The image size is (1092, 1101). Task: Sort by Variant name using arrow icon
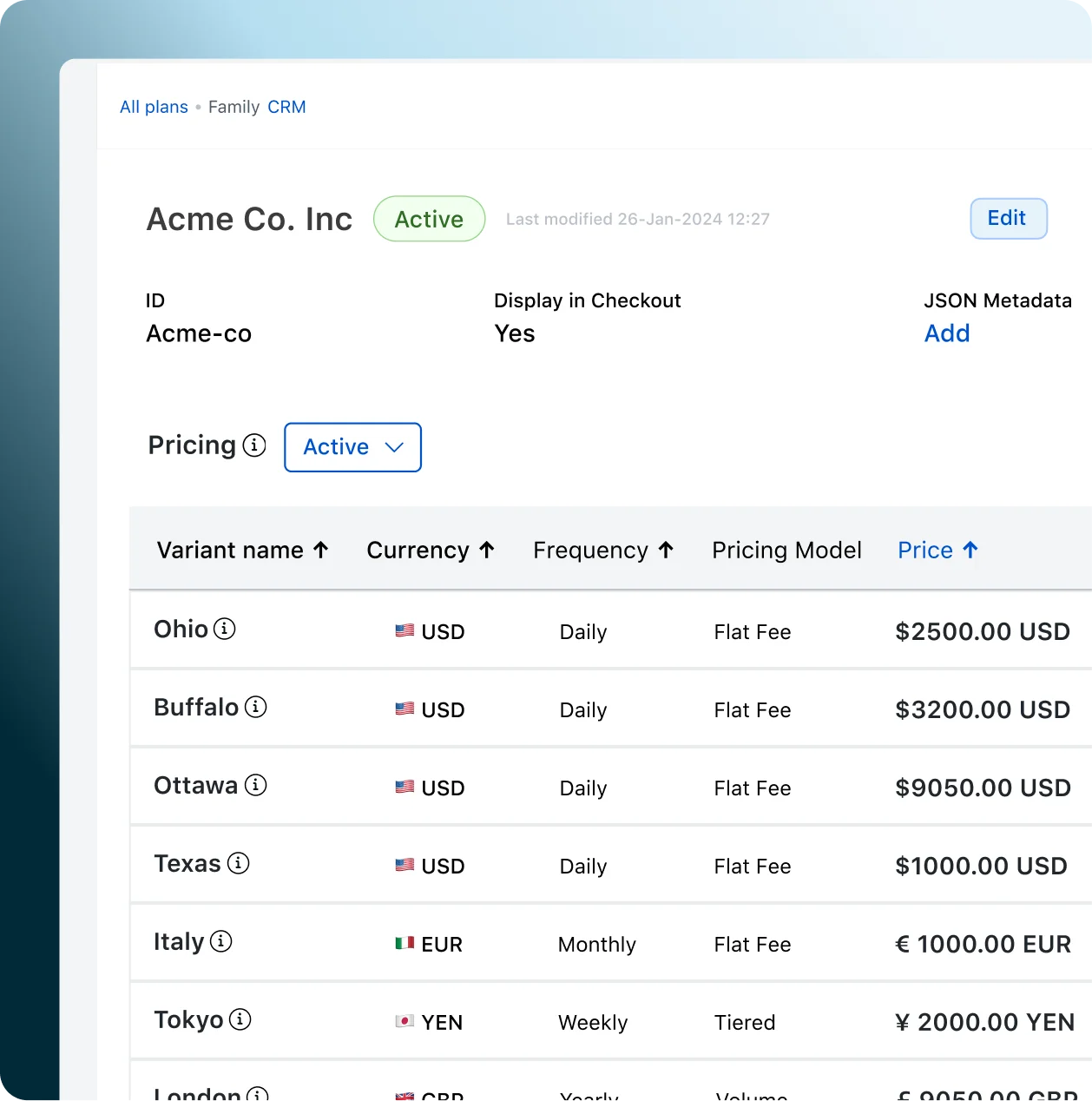click(321, 550)
